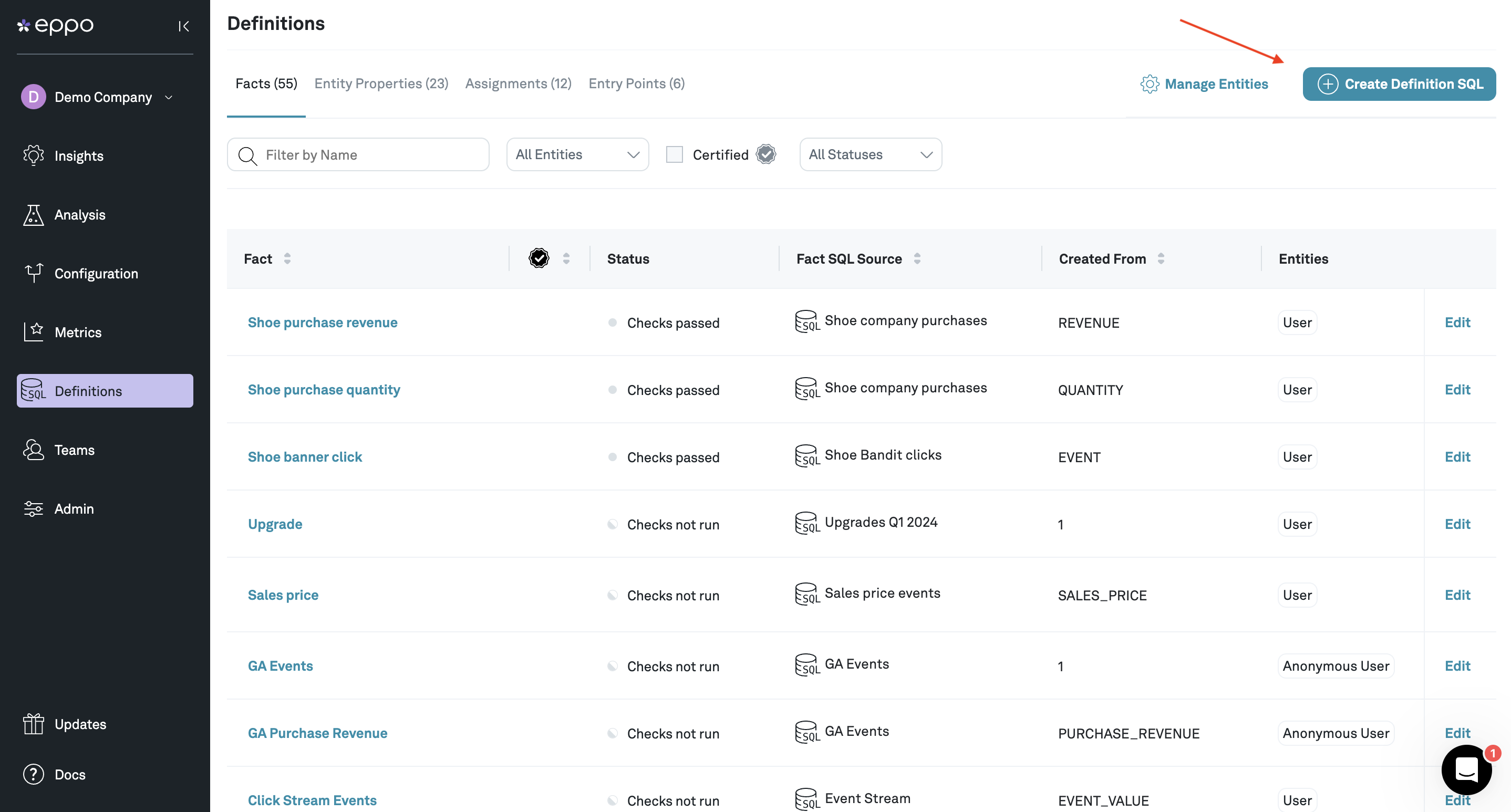Switch to the Facts (55) tab
Screen dimensions: 1511x812
click(x=266, y=84)
